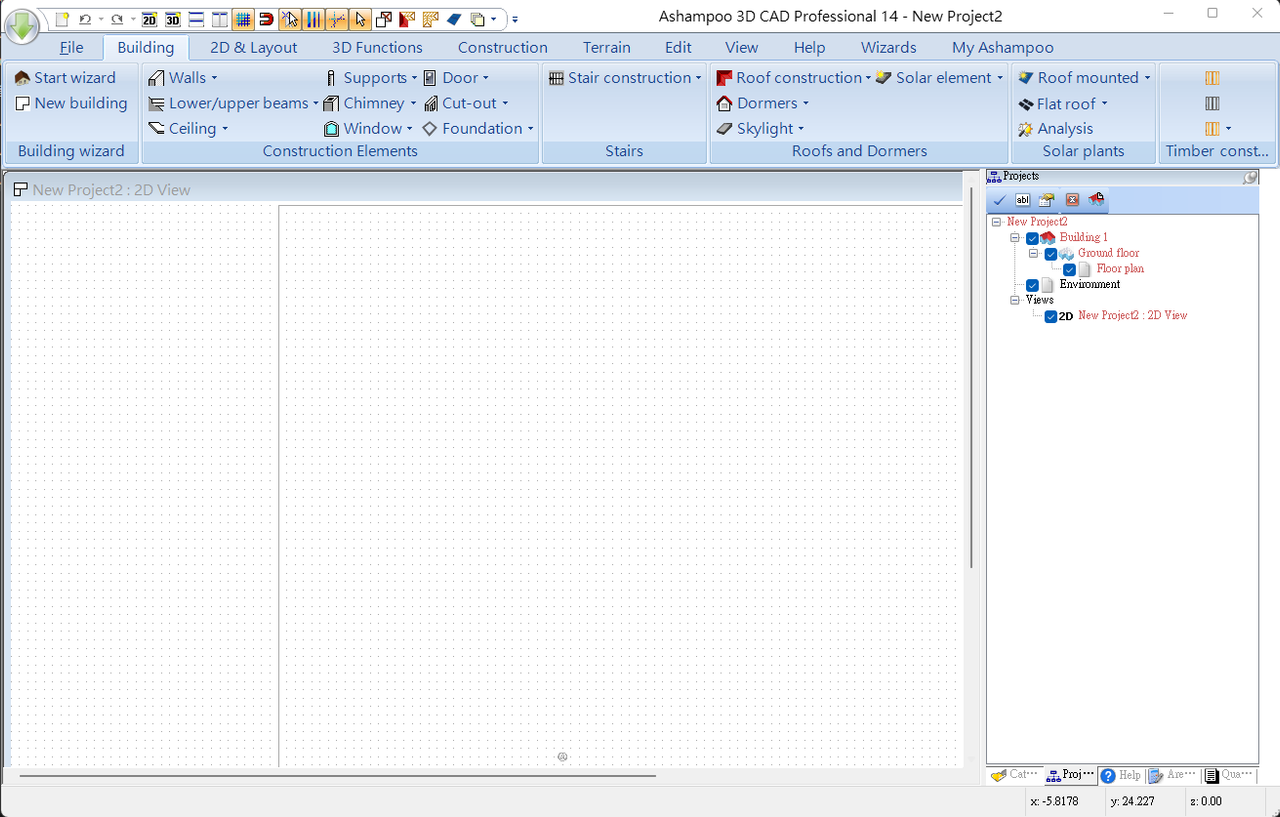
Task: Click the New building button
Action: pos(72,103)
